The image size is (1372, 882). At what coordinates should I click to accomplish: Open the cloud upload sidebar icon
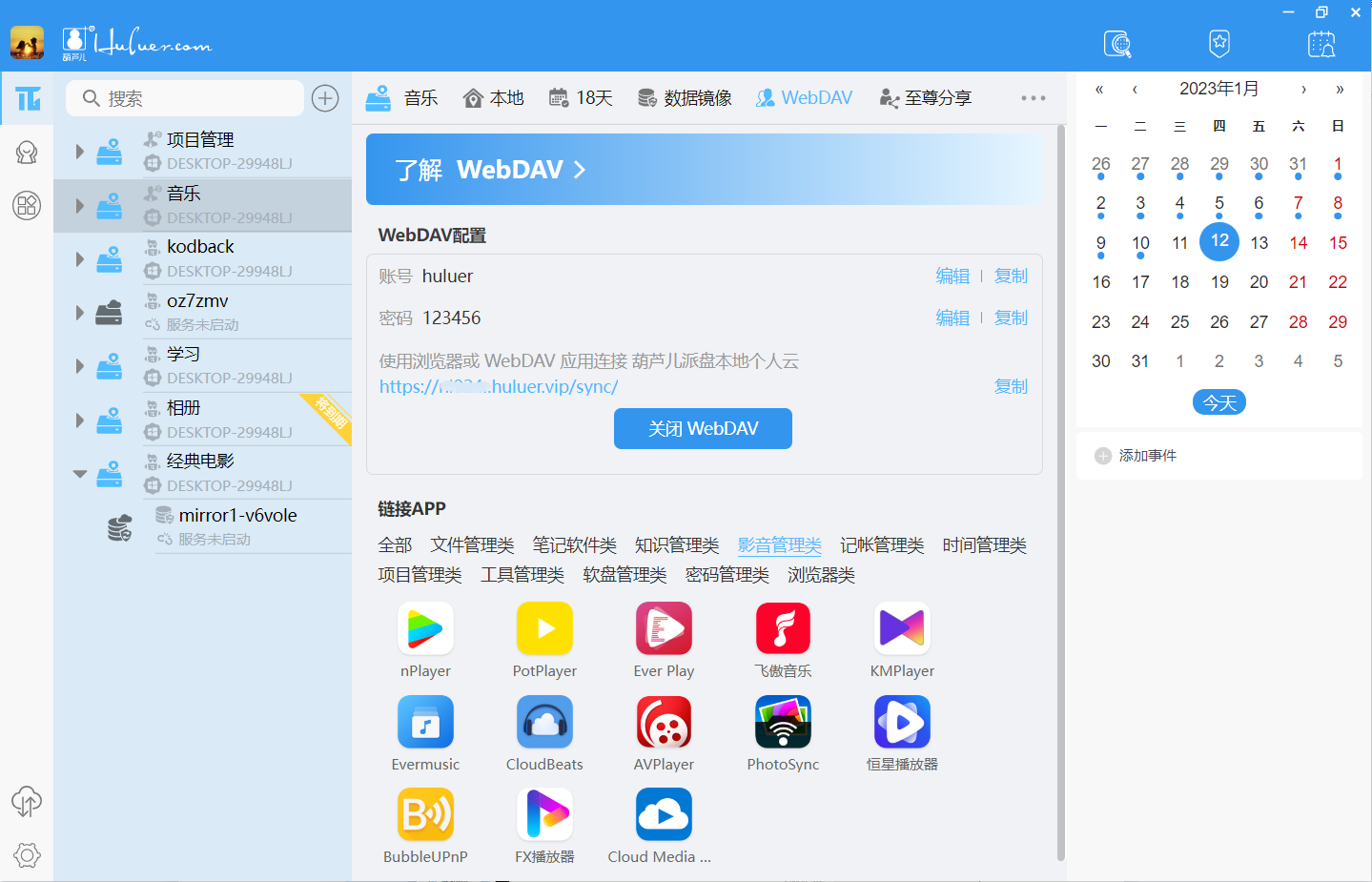pos(27,802)
